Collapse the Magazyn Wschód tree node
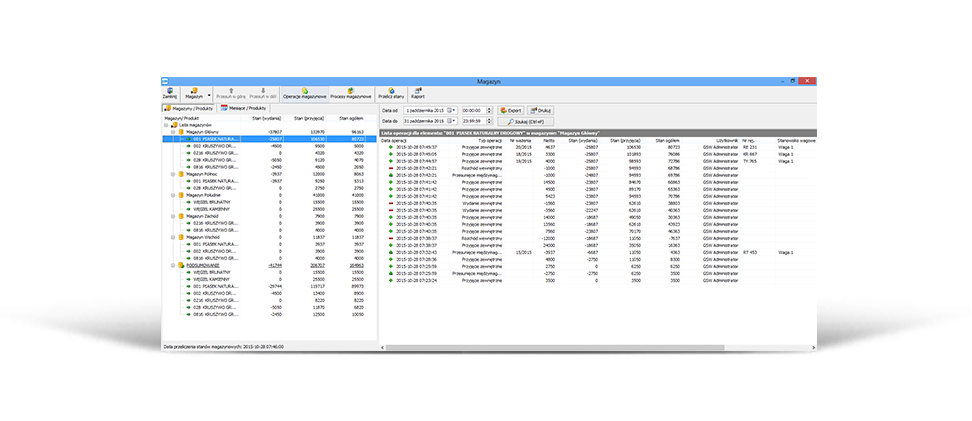Image resolution: width=972 pixels, height=421 pixels. click(x=172, y=237)
